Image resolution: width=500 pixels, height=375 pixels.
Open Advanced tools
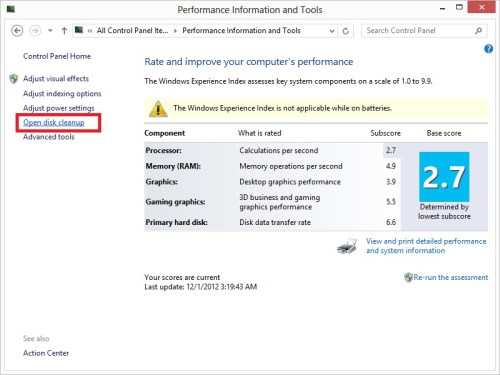[x=49, y=137]
